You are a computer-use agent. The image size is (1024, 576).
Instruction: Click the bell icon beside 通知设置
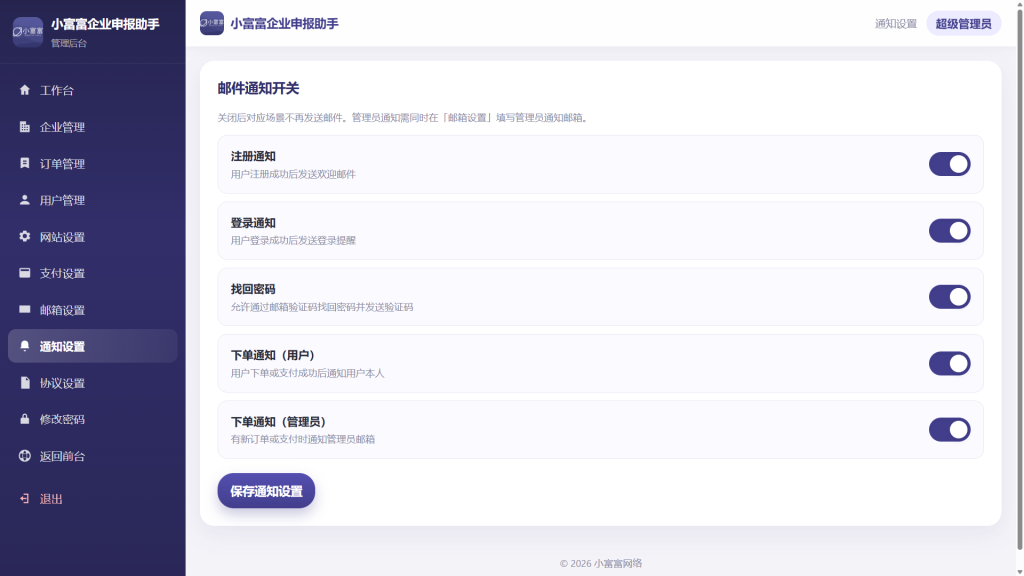pyautogui.click(x=25, y=346)
